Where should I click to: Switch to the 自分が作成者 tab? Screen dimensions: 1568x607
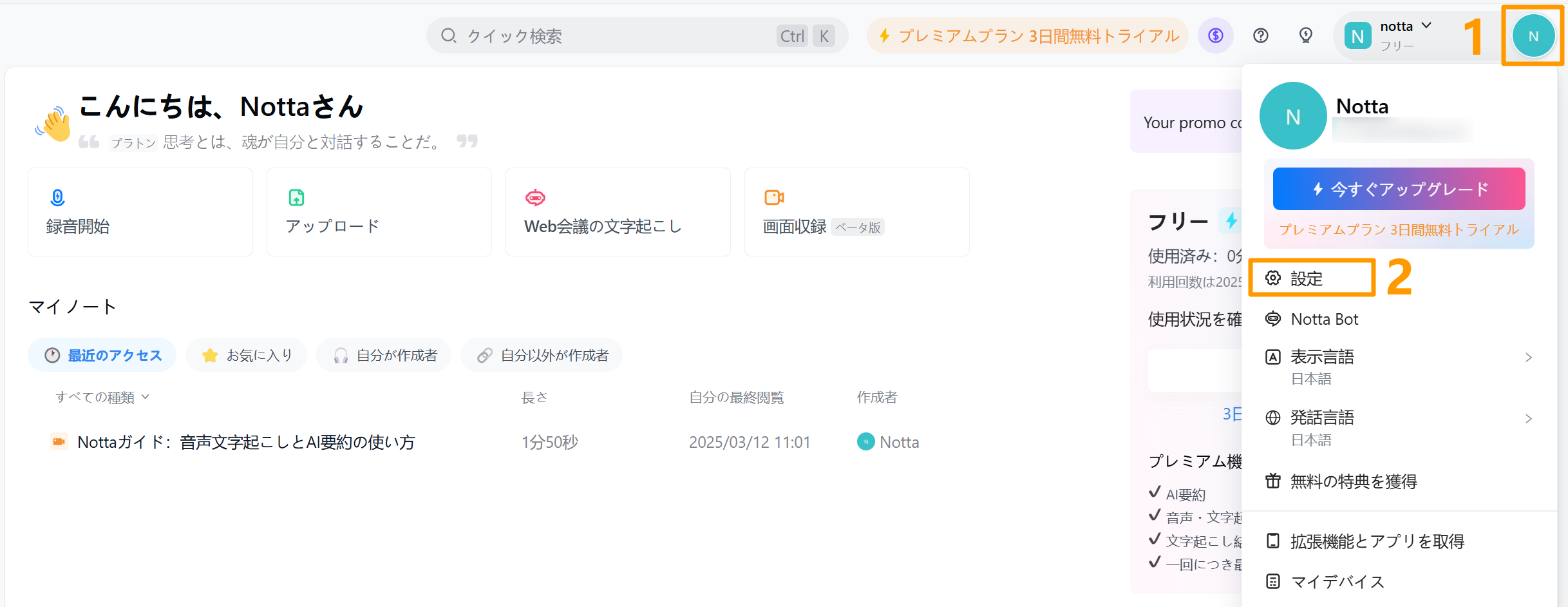384,355
